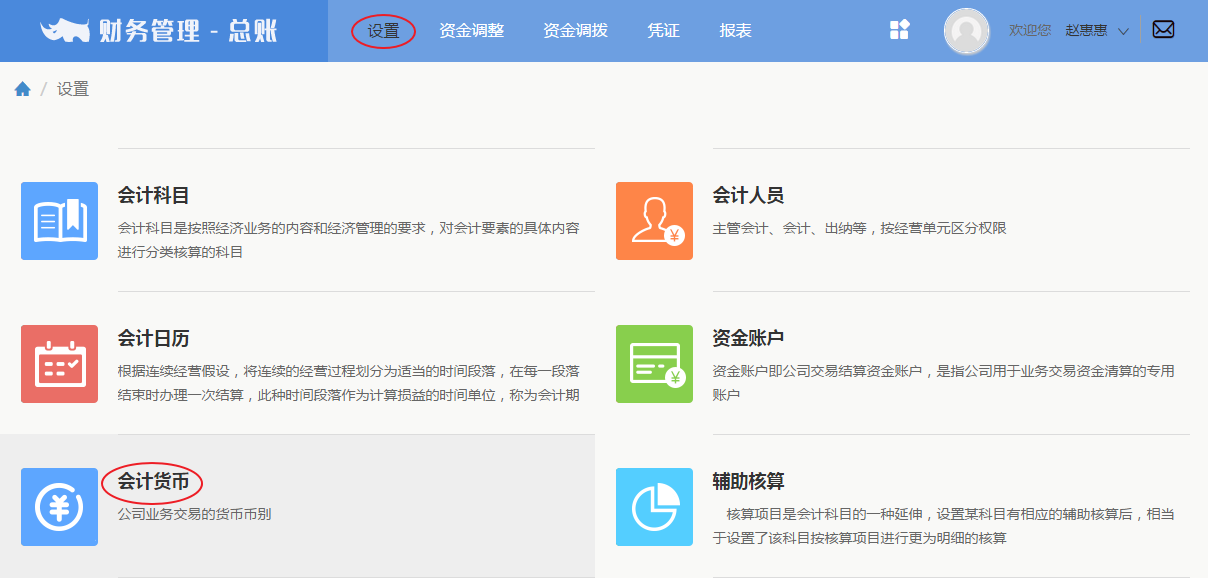Click the 设置 breadcrumb text
Screen dimensions: 1208x578
tap(73, 89)
